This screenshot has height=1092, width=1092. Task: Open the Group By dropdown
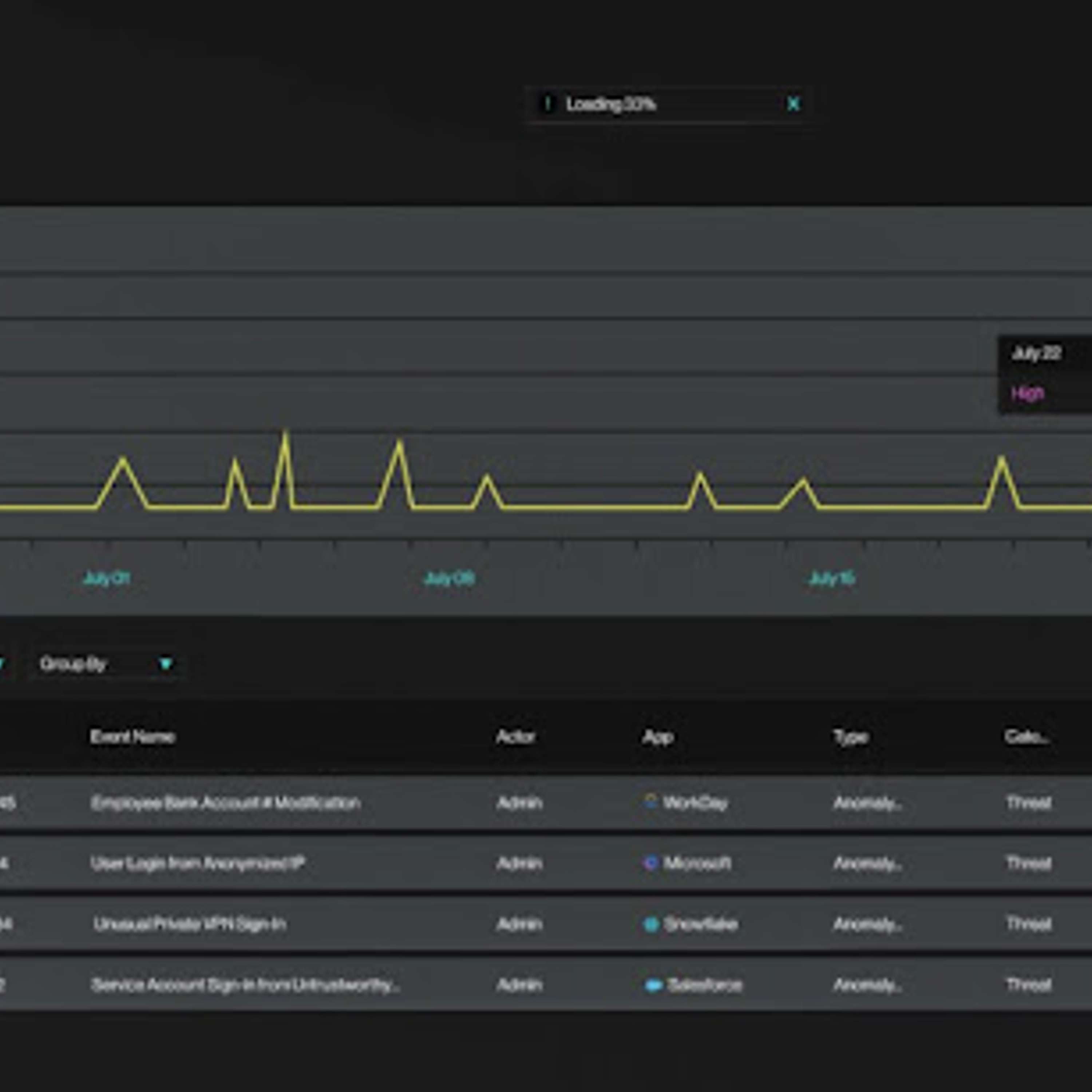click(x=106, y=664)
